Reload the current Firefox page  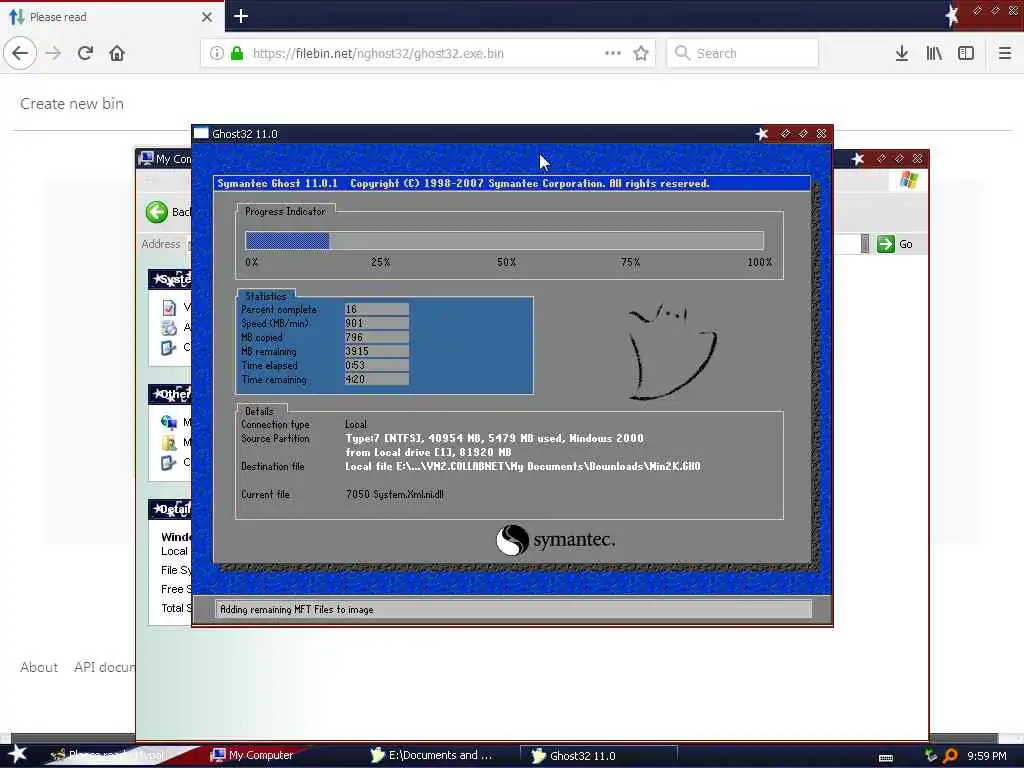pos(85,53)
